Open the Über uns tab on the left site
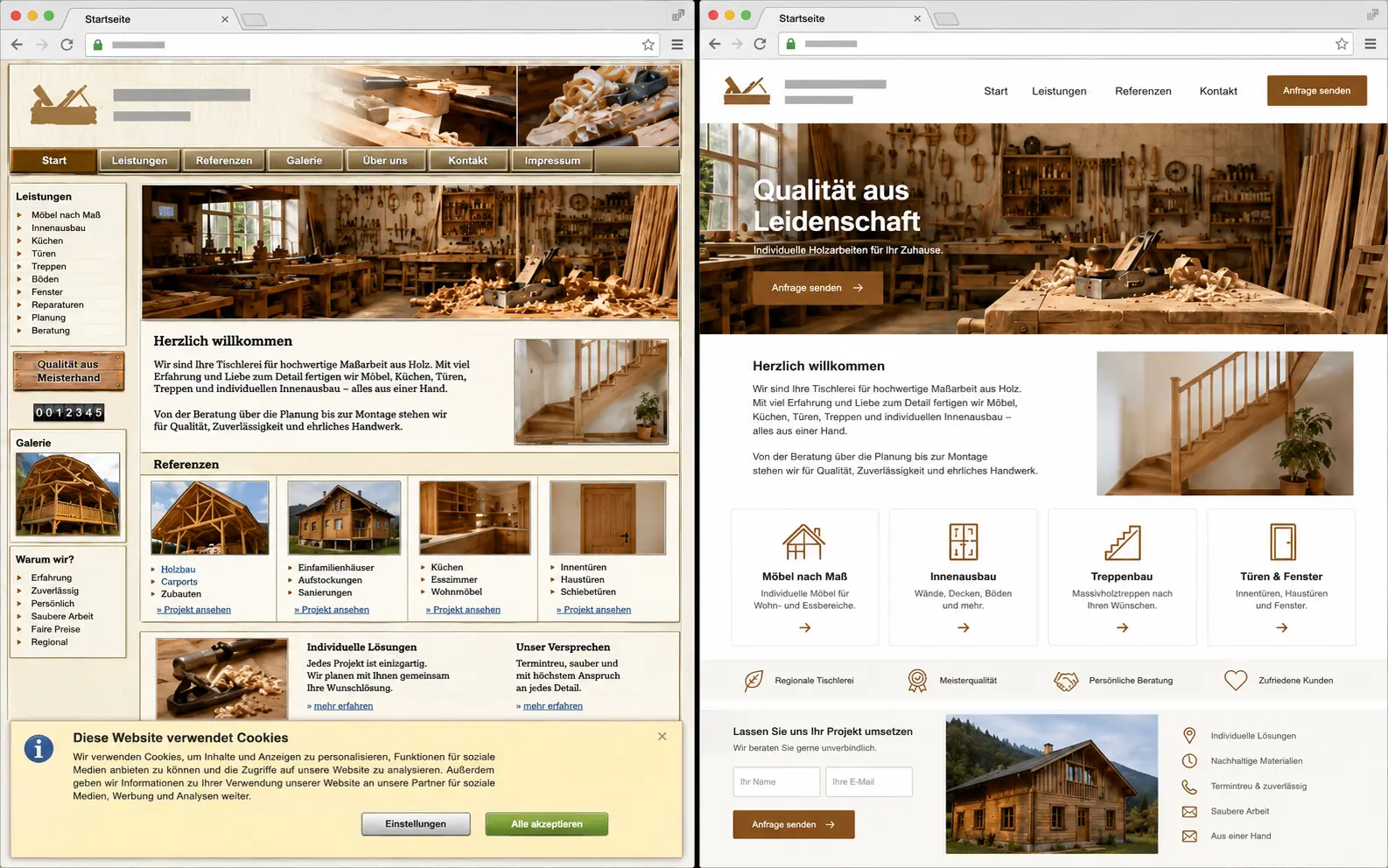 coord(385,160)
